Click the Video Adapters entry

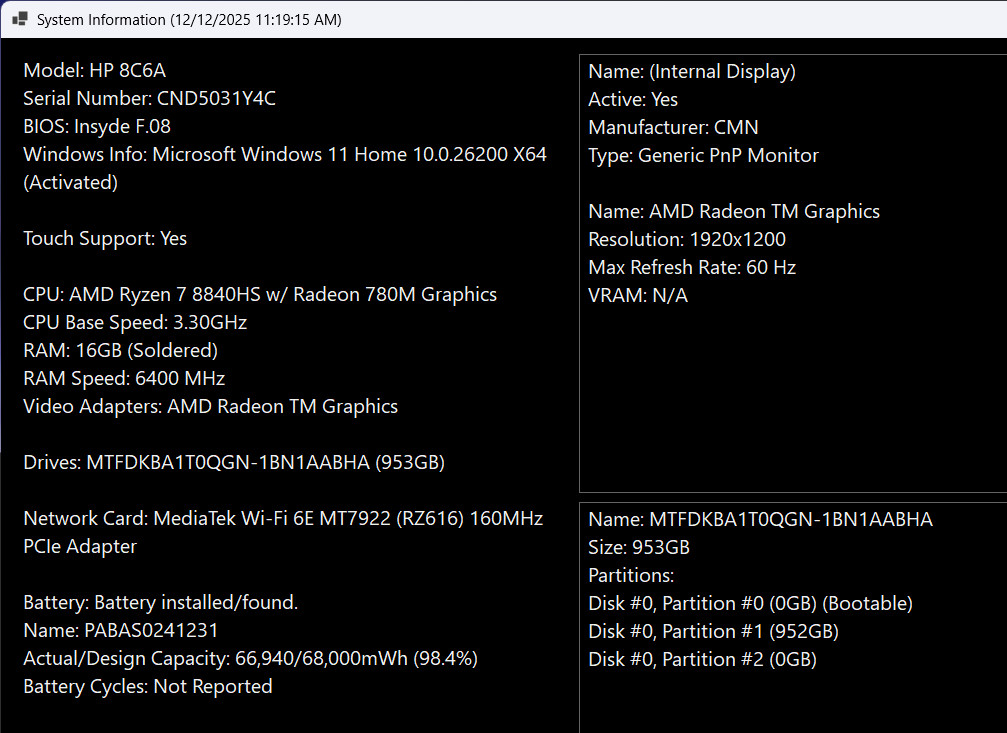point(211,407)
